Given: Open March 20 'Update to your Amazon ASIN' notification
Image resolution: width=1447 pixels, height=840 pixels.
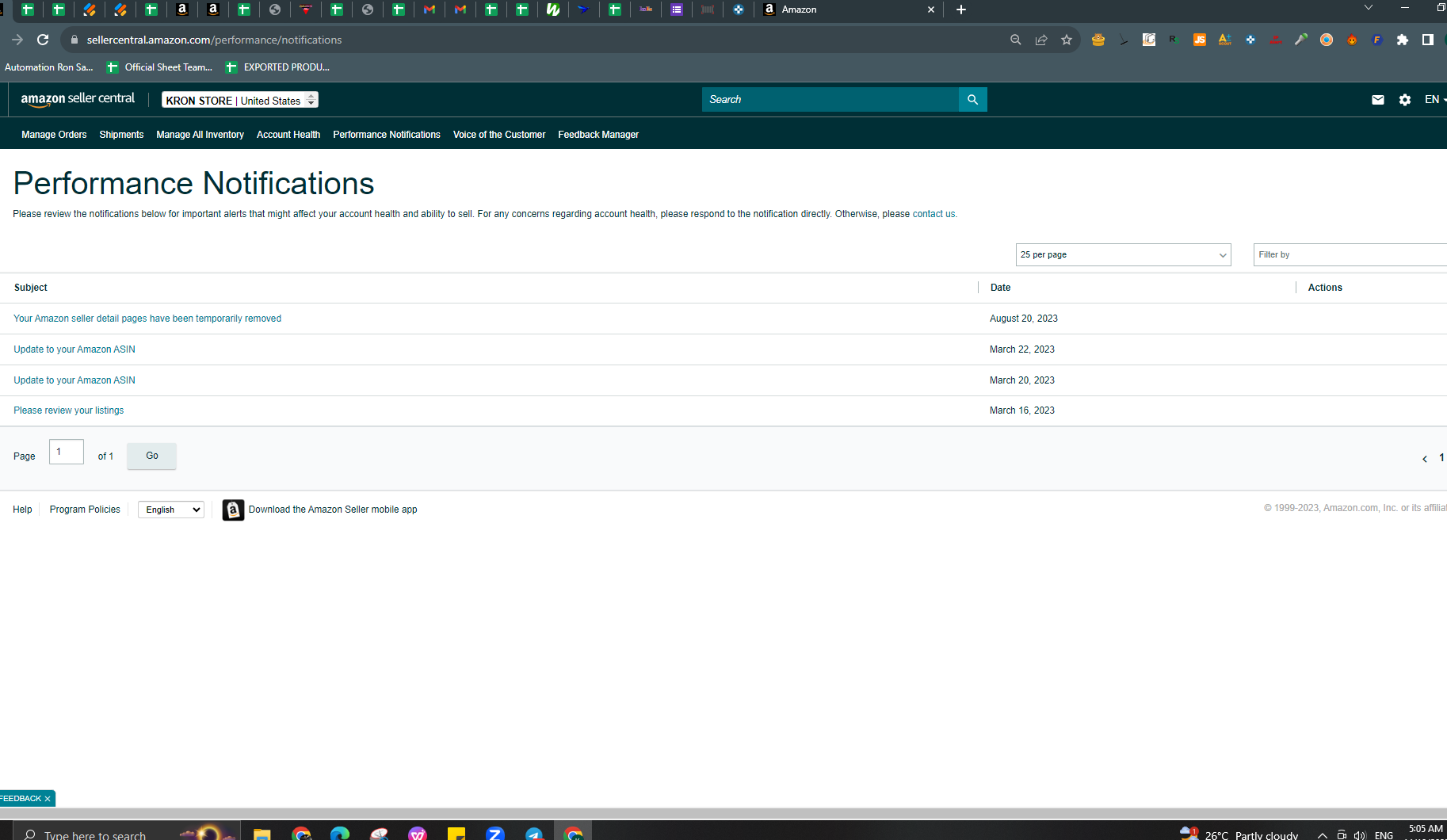Looking at the screenshot, I should coord(74,380).
